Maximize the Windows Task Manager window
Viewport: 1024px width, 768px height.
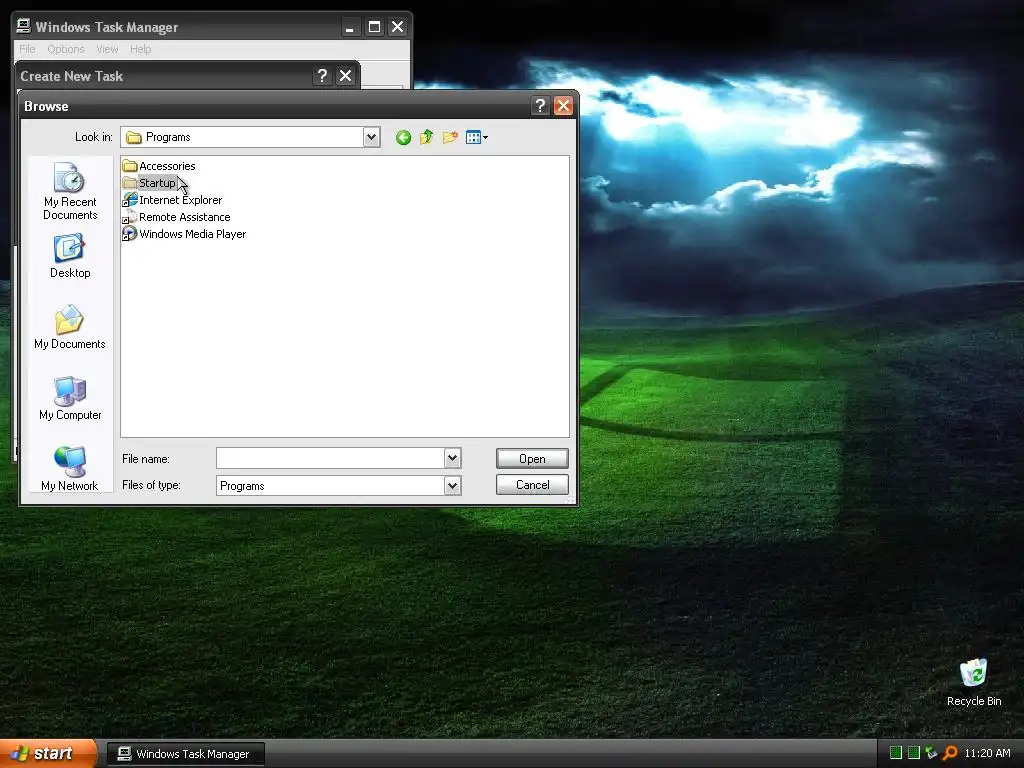[x=374, y=27]
